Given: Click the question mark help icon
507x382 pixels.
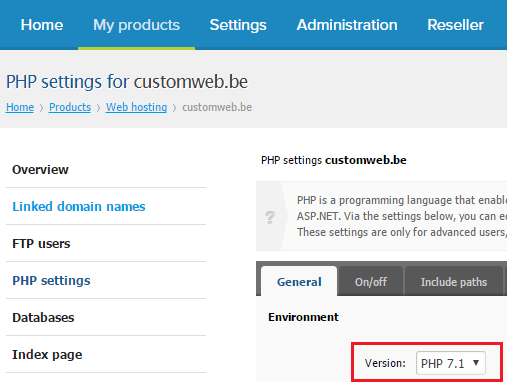Looking at the screenshot, I should pyautogui.click(x=270, y=217).
